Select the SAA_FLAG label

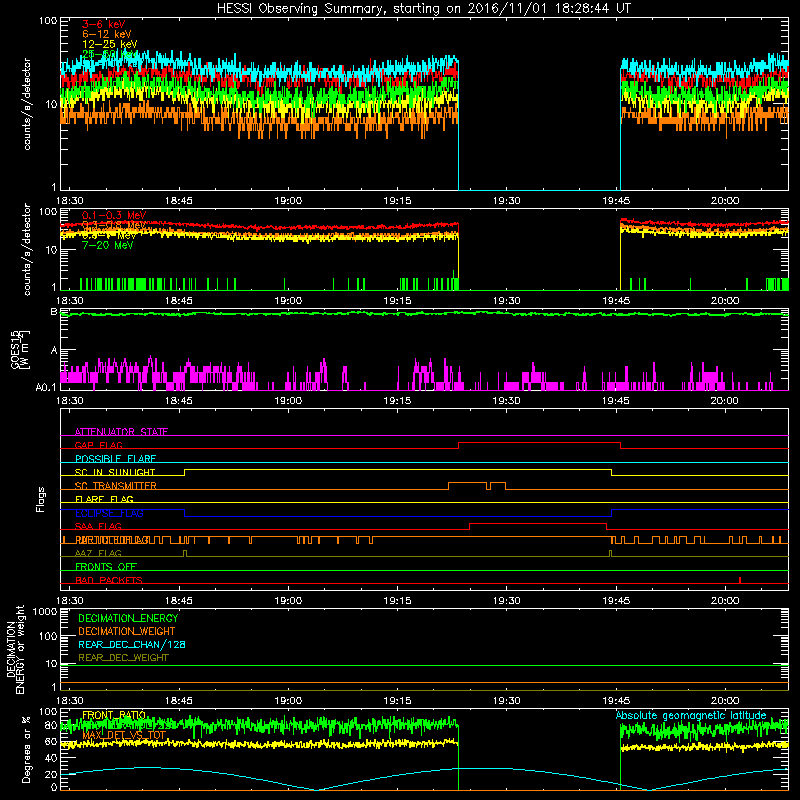[98, 526]
